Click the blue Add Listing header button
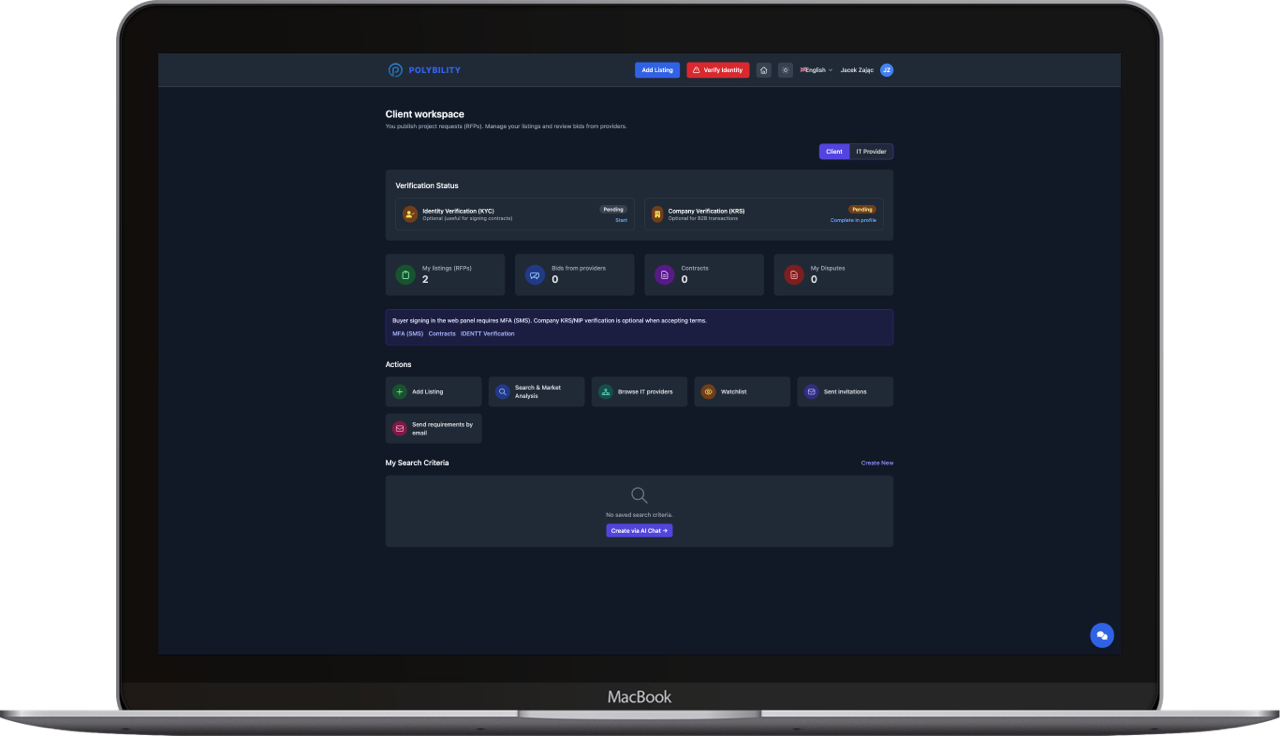This screenshot has width=1280, height=736. [x=657, y=70]
